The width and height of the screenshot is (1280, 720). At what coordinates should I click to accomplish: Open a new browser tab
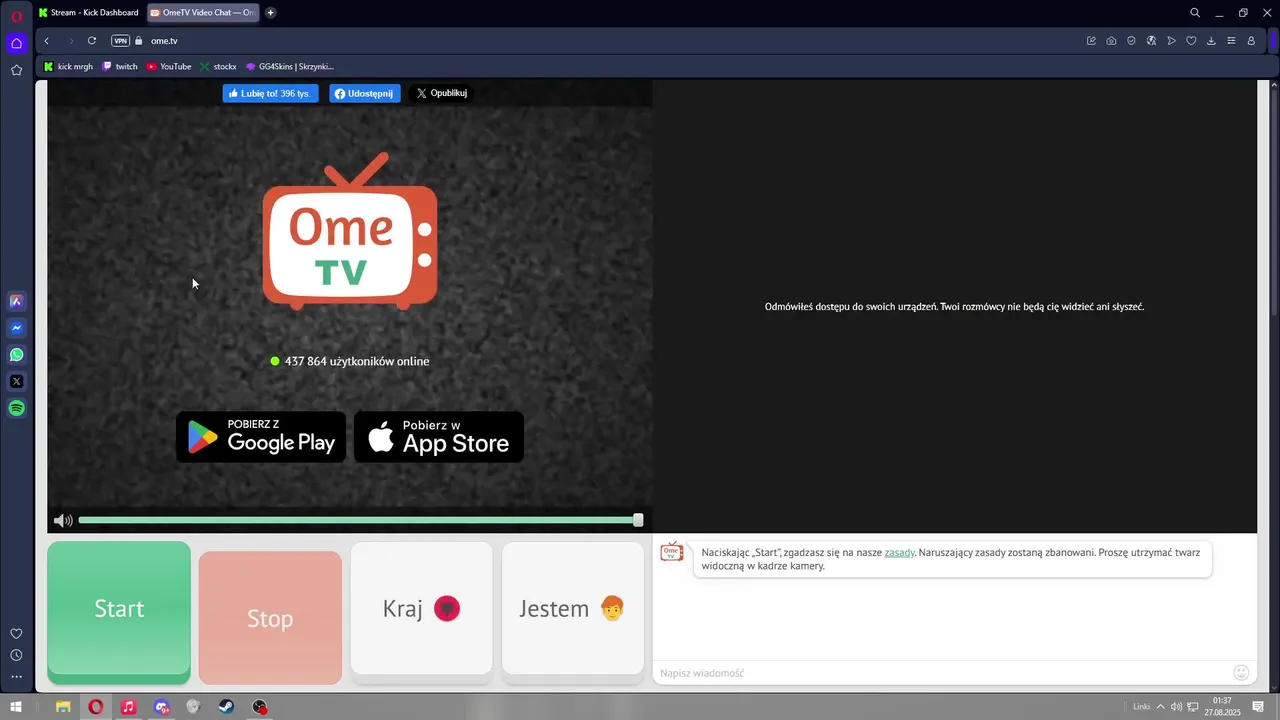pos(270,13)
